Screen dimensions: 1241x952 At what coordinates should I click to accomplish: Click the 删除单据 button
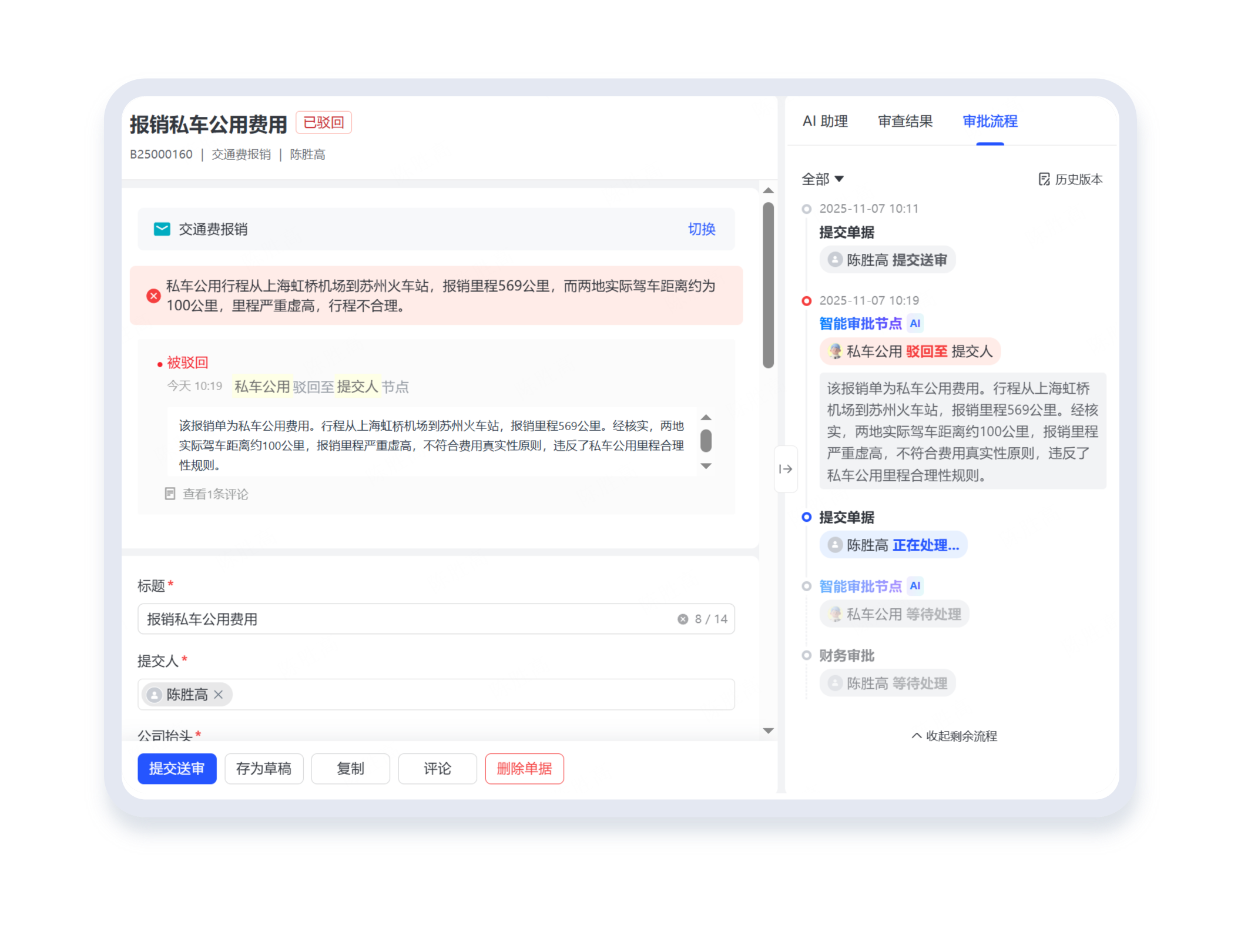524,769
